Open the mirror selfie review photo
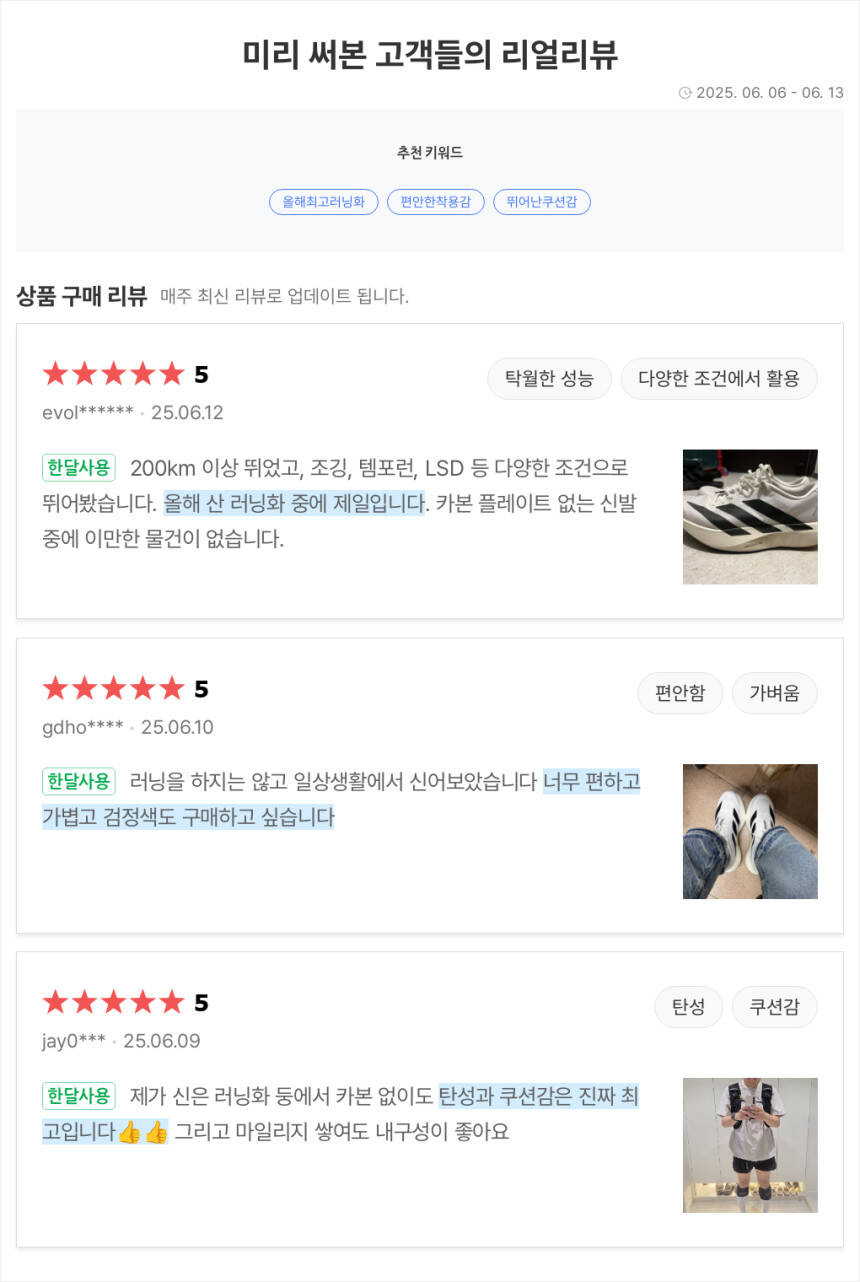The image size is (860, 1282). [x=750, y=1145]
